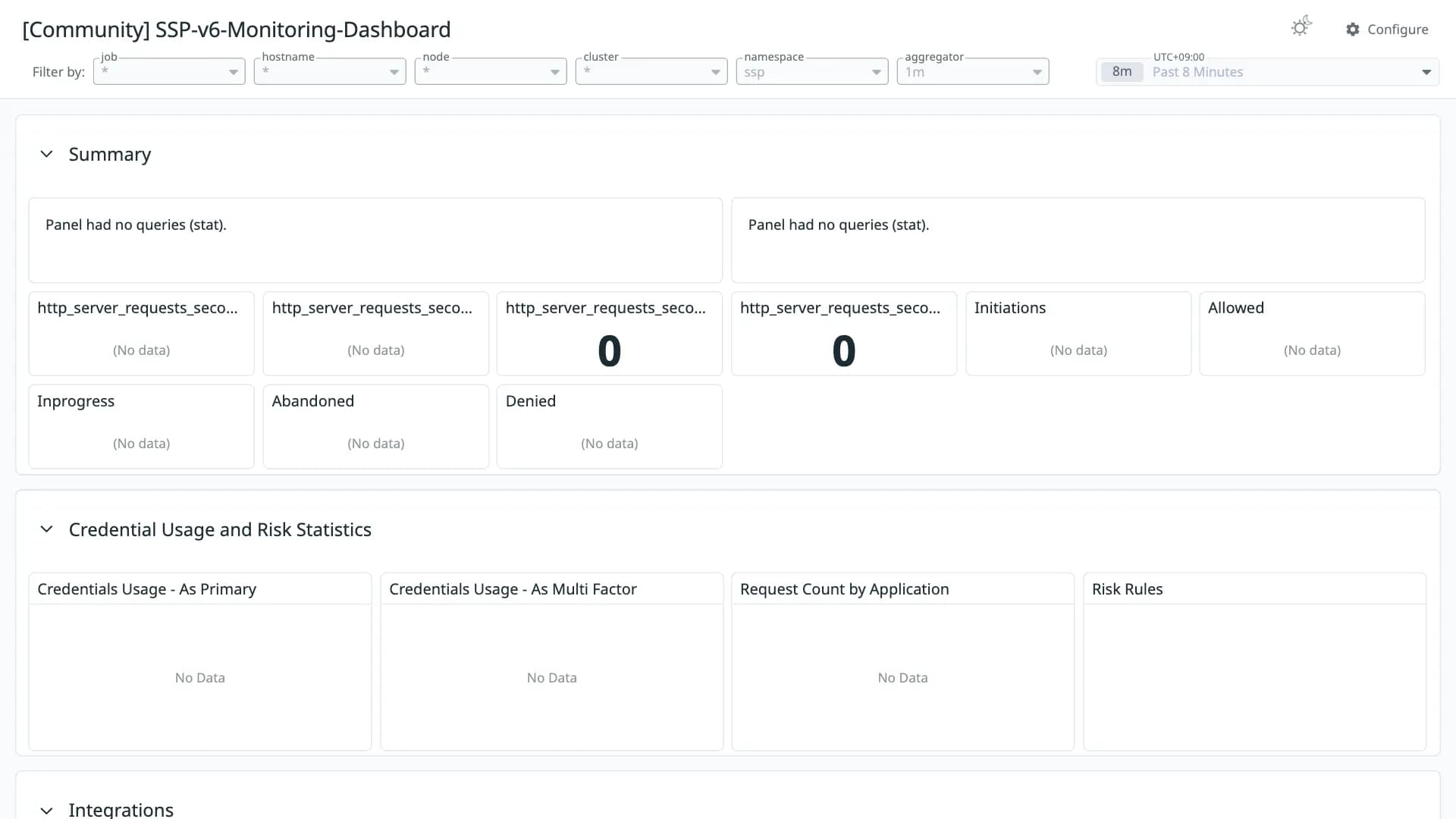Viewport: 1456px width, 819px height.
Task: Click the Integrations section heading
Action: pyautogui.click(x=121, y=809)
